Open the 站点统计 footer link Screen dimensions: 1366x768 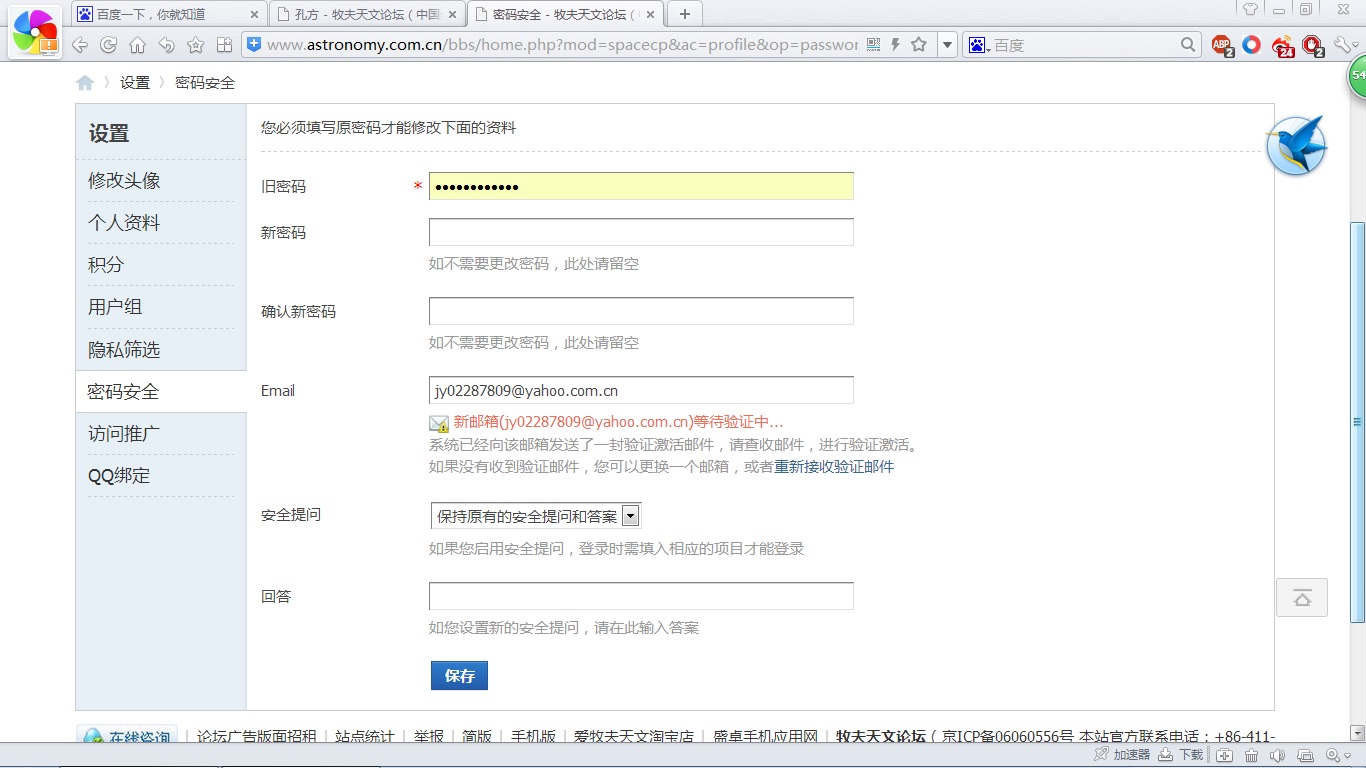(x=365, y=737)
